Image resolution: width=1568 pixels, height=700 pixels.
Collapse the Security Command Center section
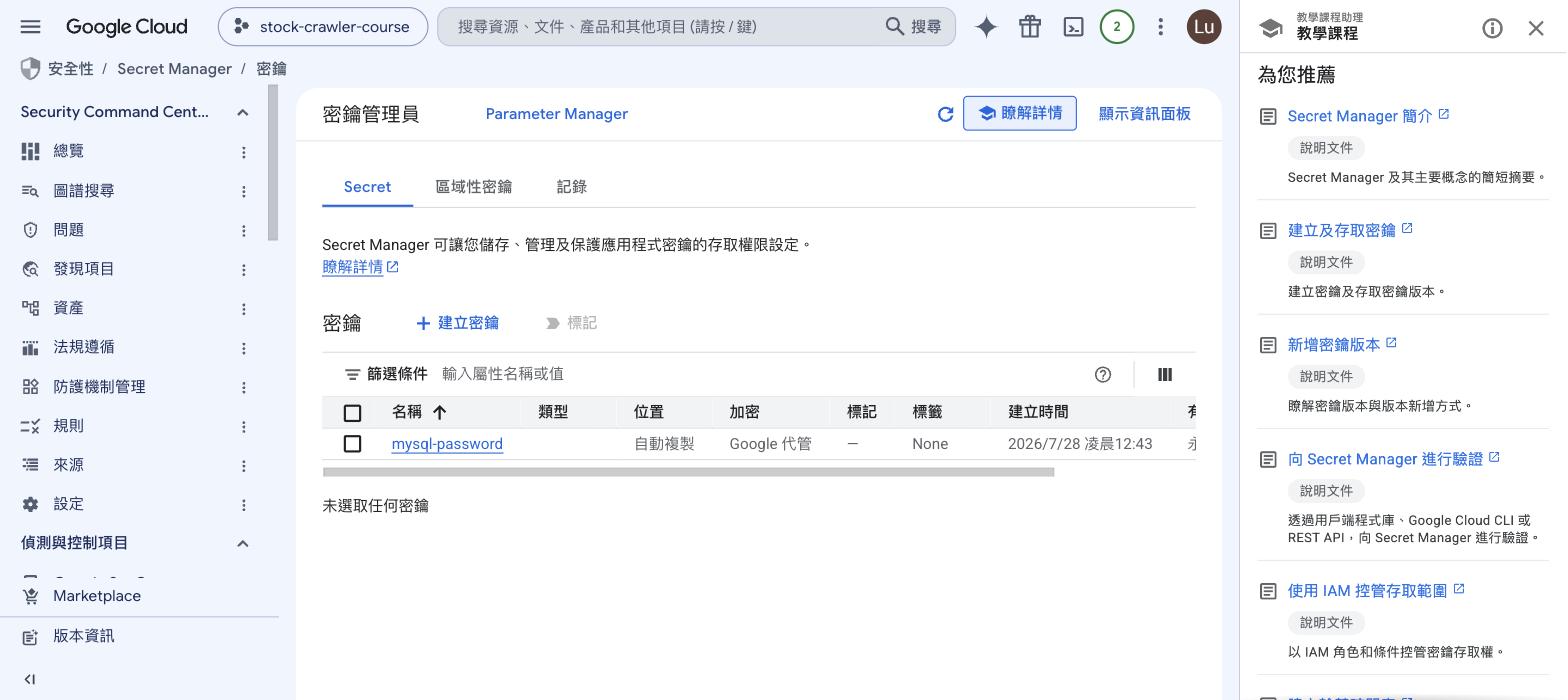pos(242,112)
